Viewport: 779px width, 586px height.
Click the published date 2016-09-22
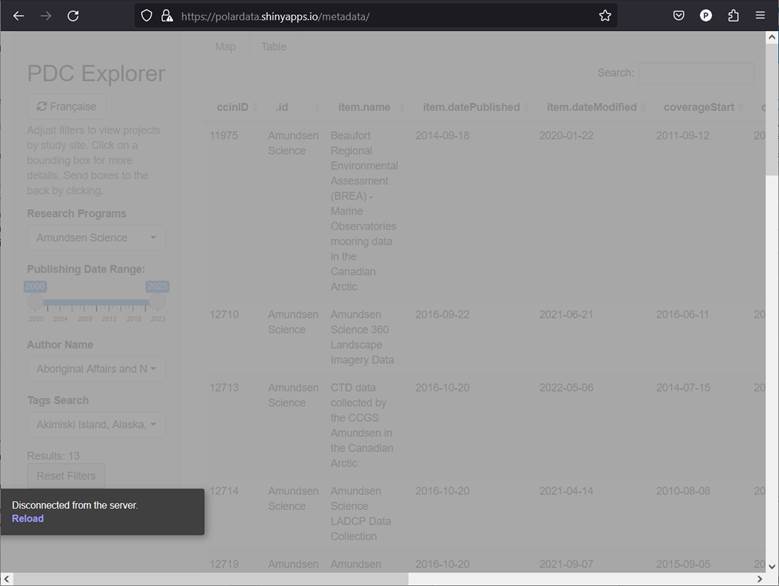443,315
